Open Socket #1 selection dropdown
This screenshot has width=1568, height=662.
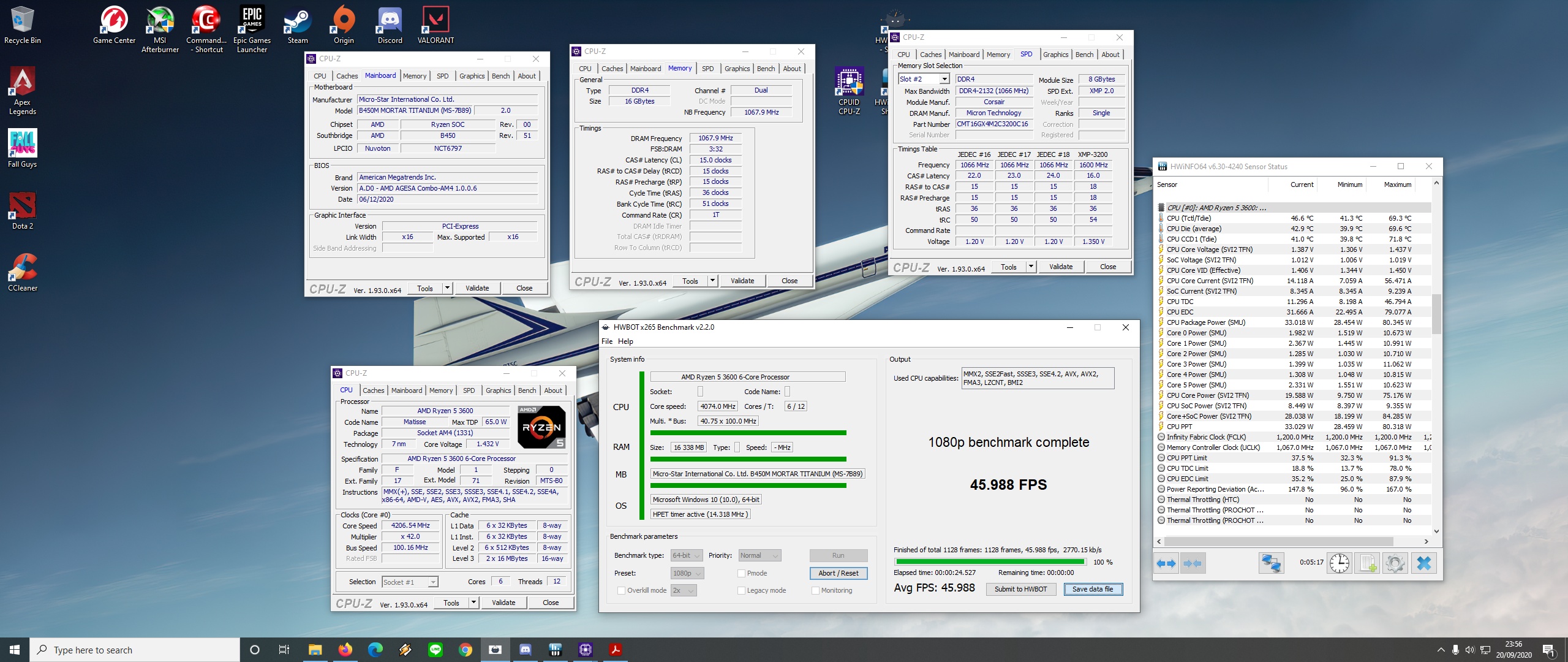pyautogui.click(x=409, y=582)
